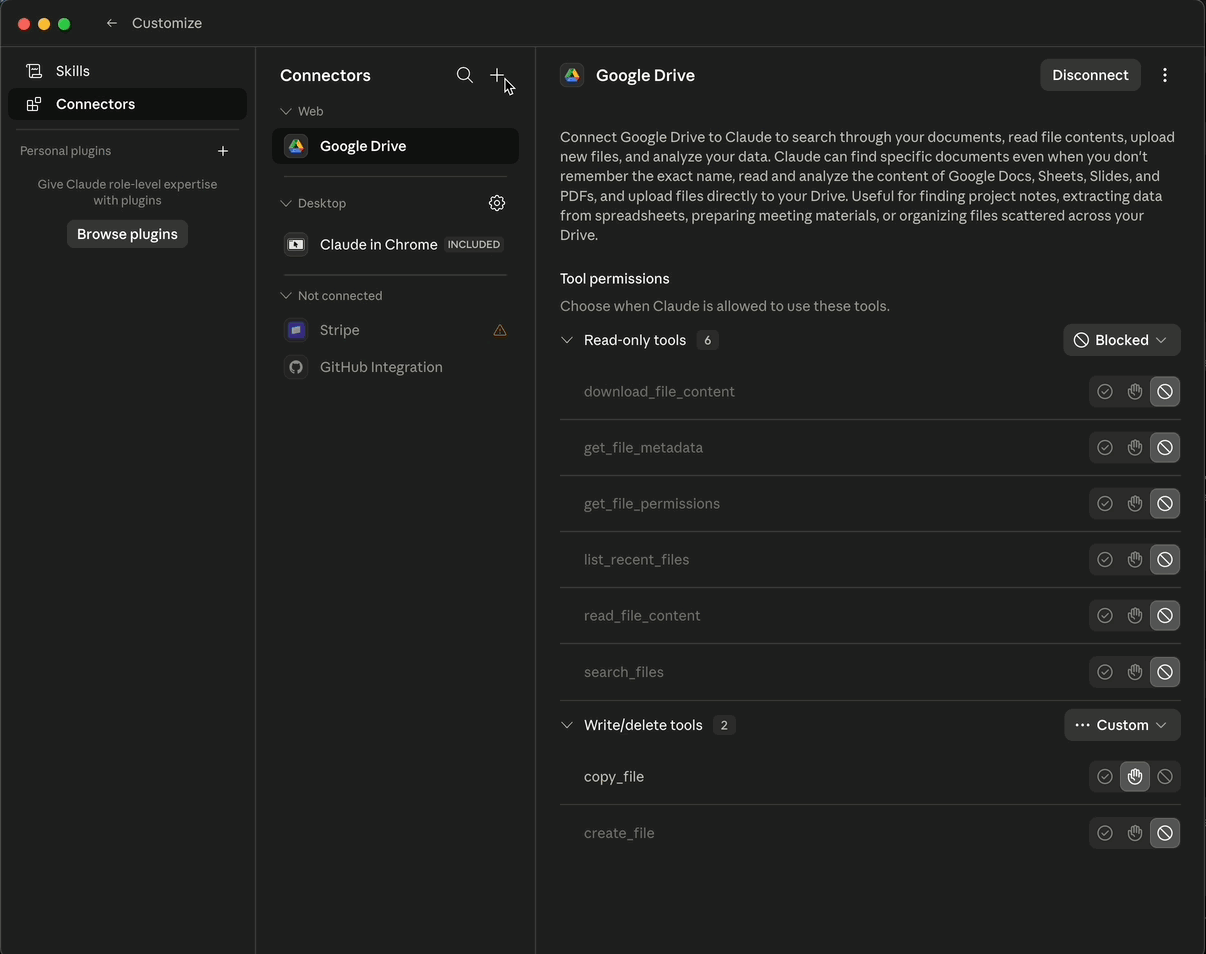Search connectors with magnifier icon
This screenshot has width=1206, height=954.
pos(465,75)
